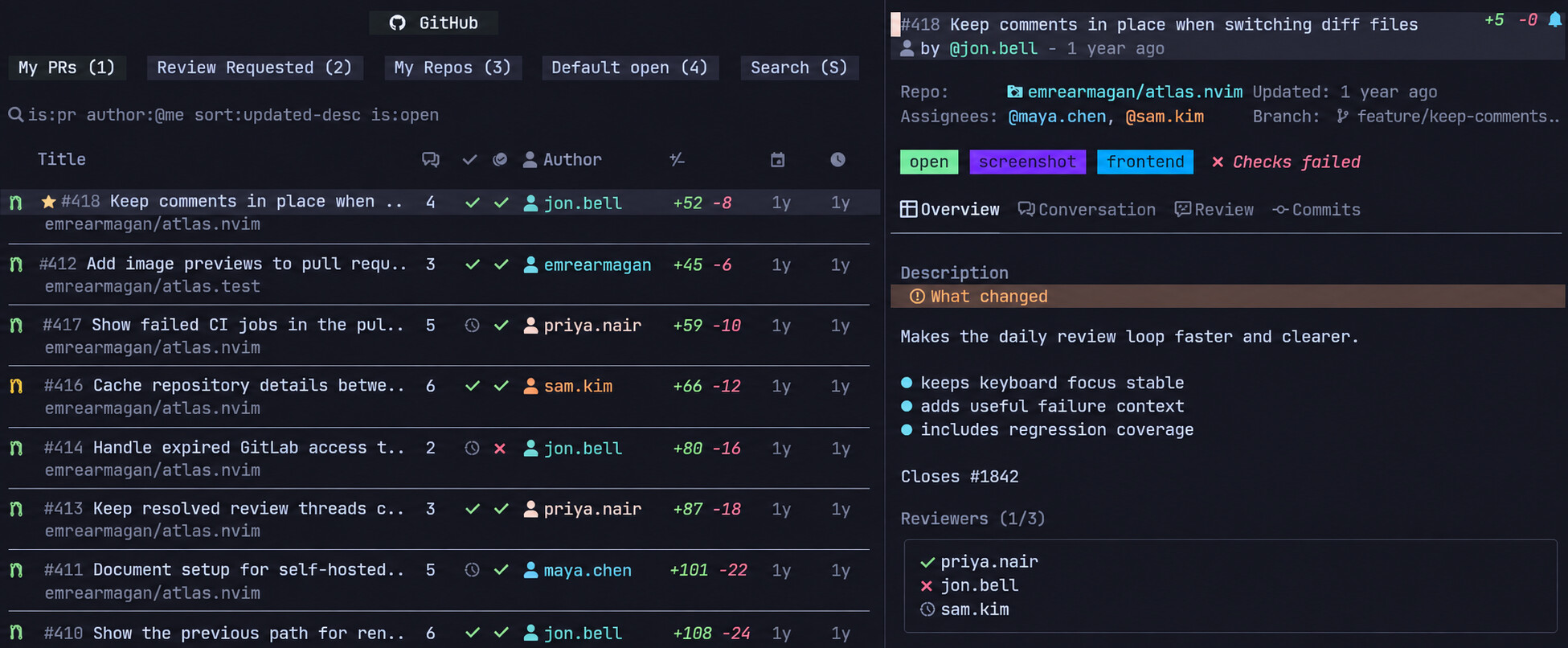Image resolution: width=1568 pixels, height=648 pixels.
Task: Switch to the Conversation tab
Action: click(1087, 210)
